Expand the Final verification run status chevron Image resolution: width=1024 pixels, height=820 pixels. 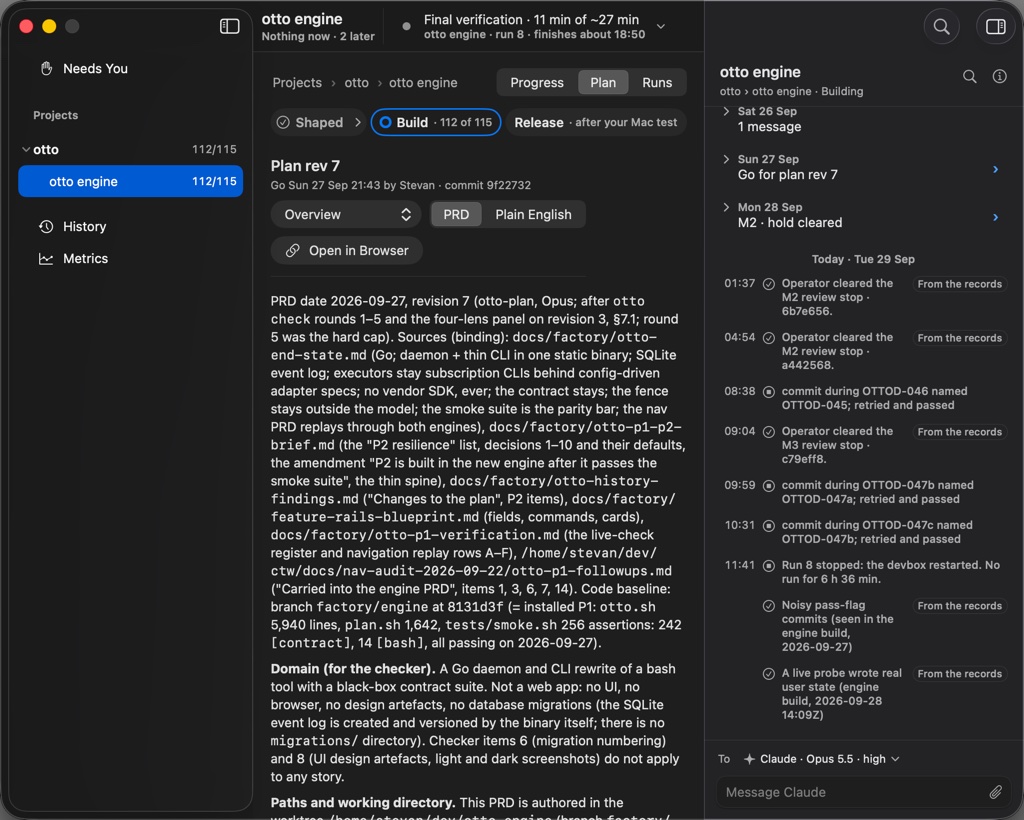click(x=661, y=27)
